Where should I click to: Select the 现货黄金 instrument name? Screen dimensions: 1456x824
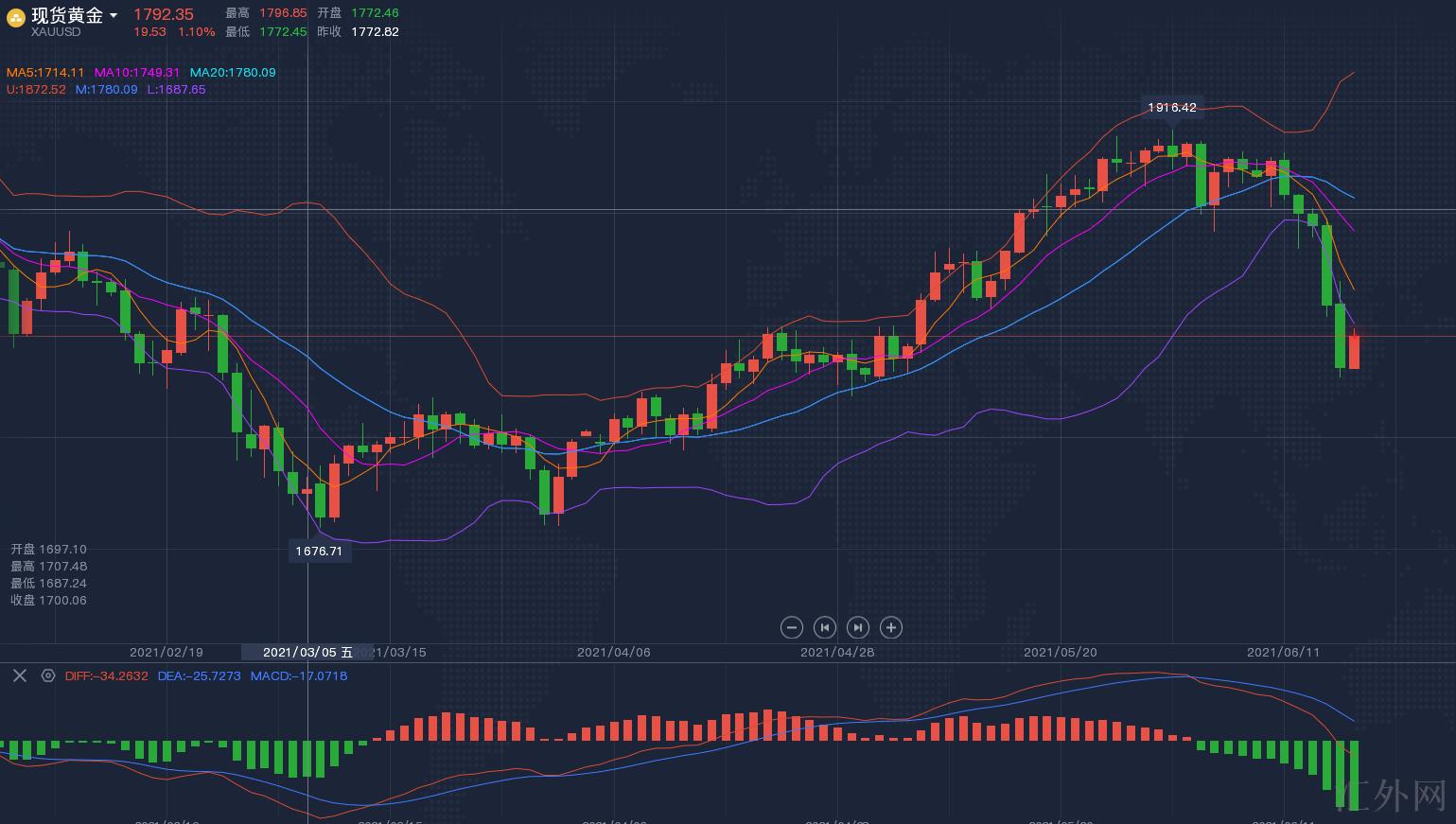coord(67,15)
